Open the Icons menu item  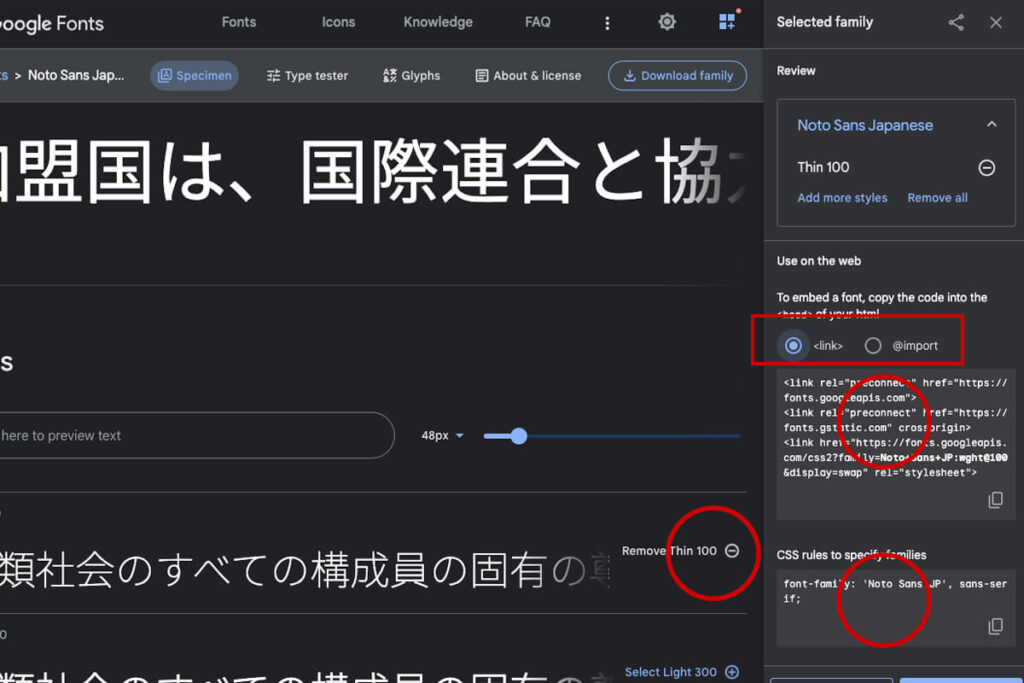[x=338, y=22]
